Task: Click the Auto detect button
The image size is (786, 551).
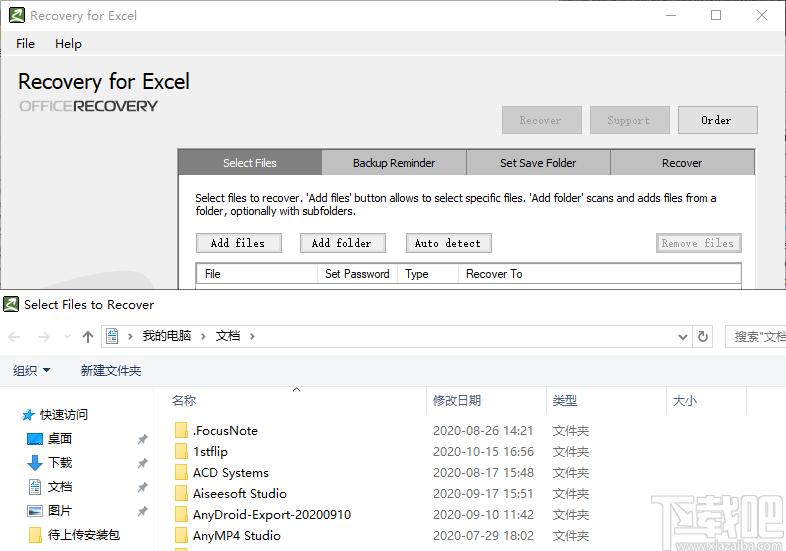Action: tap(448, 243)
